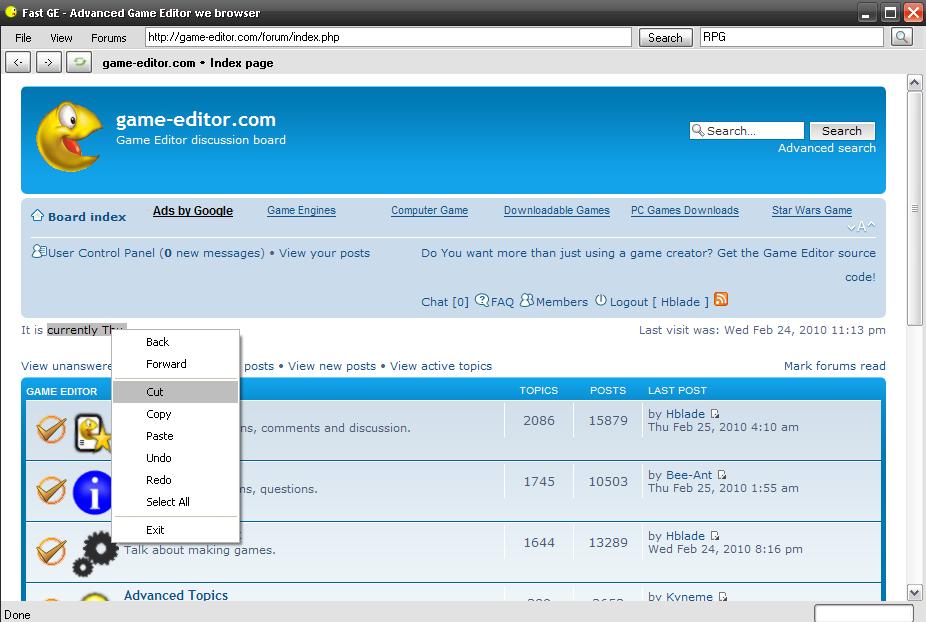This screenshot has width=926, height=622.
Task: Click the Search button next to the URL bar
Action: point(666,38)
